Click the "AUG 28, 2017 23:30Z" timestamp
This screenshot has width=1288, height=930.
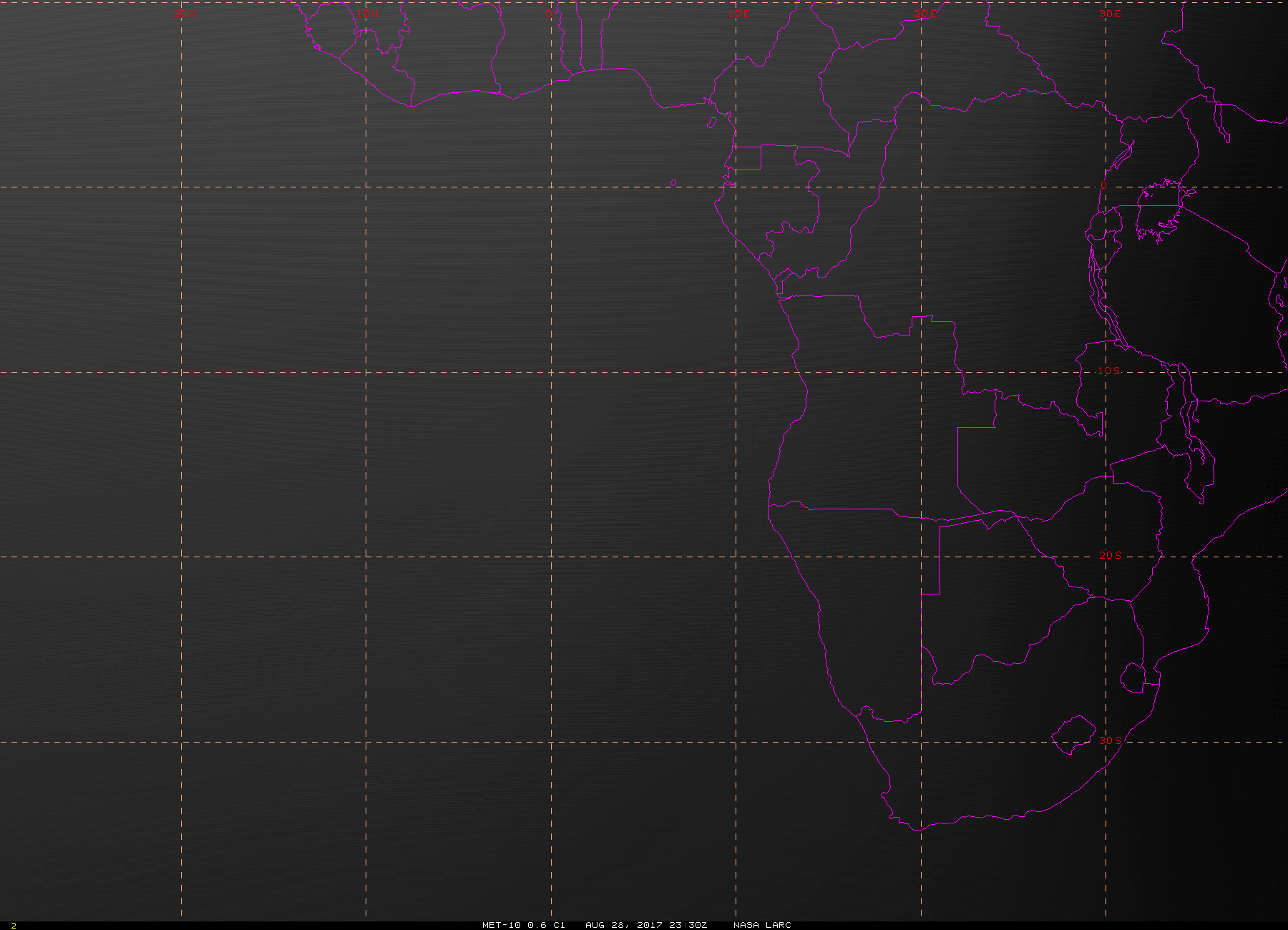(x=646, y=925)
